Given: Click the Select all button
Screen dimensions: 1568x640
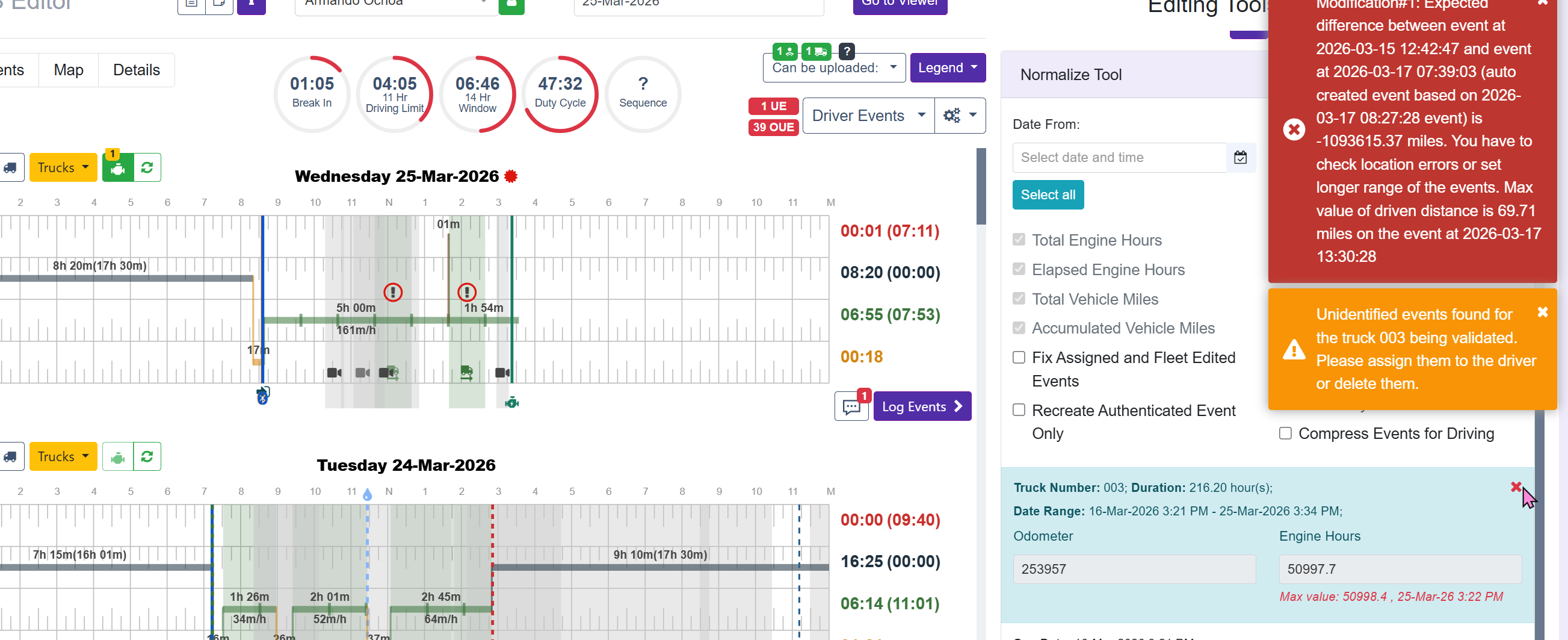Looking at the screenshot, I should click(x=1048, y=195).
